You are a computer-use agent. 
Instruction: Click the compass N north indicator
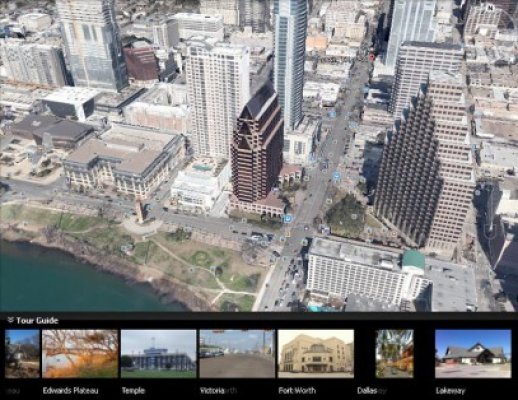point(490,8)
